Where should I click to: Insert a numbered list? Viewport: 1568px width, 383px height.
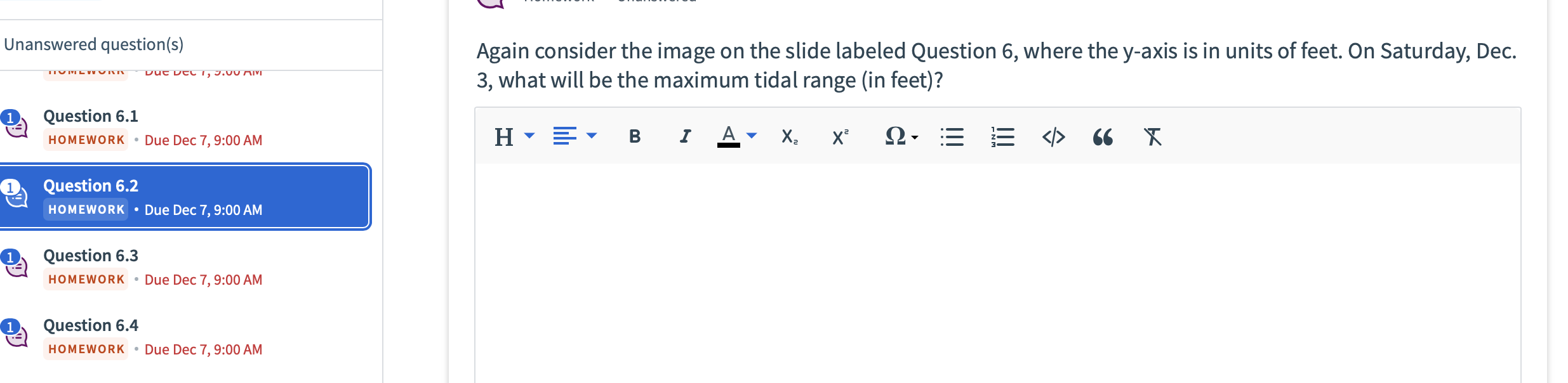click(1002, 136)
